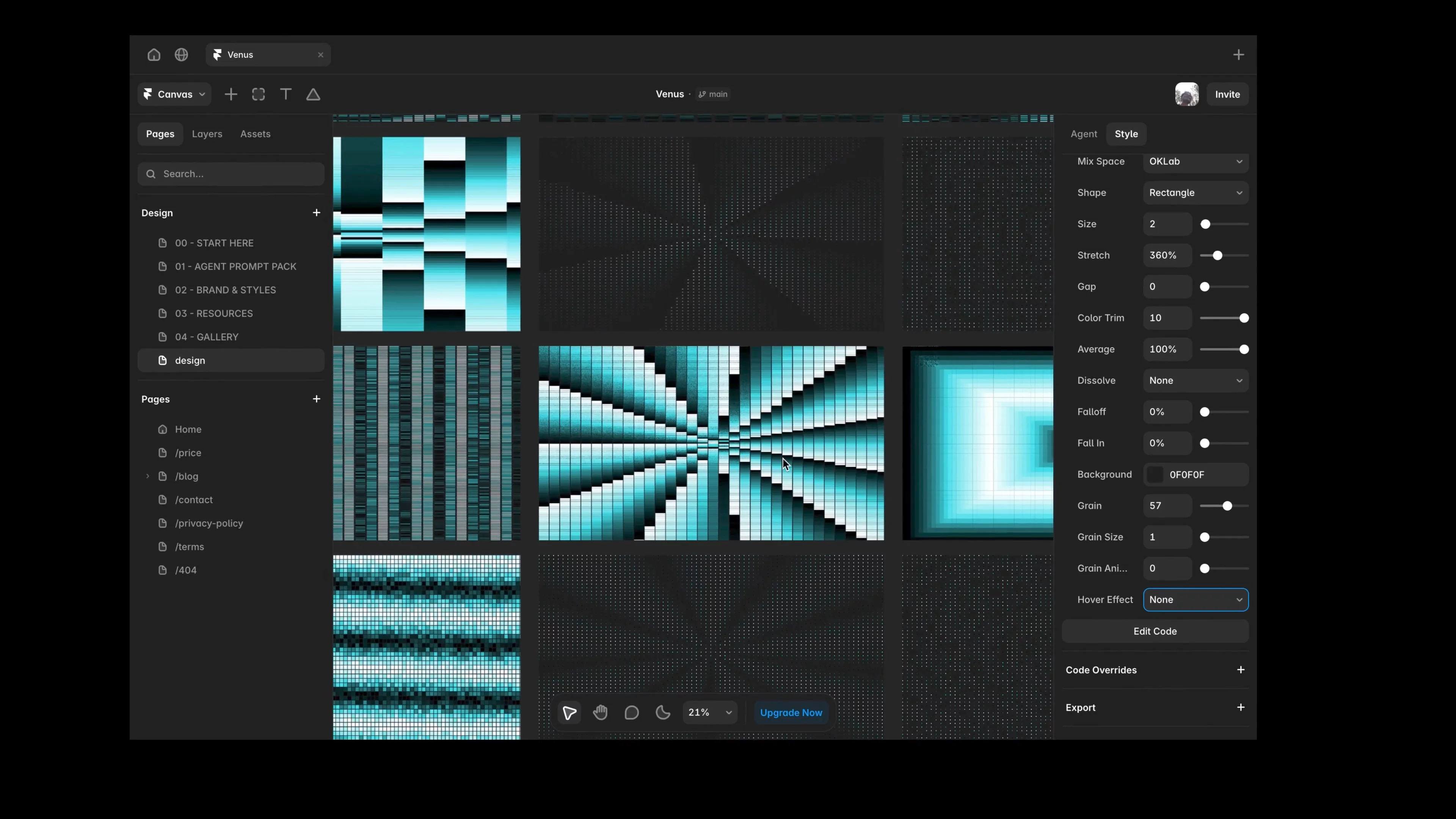Close the Venus tab
Screen dimensions: 1456x819
pyautogui.click(x=320, y=55)
